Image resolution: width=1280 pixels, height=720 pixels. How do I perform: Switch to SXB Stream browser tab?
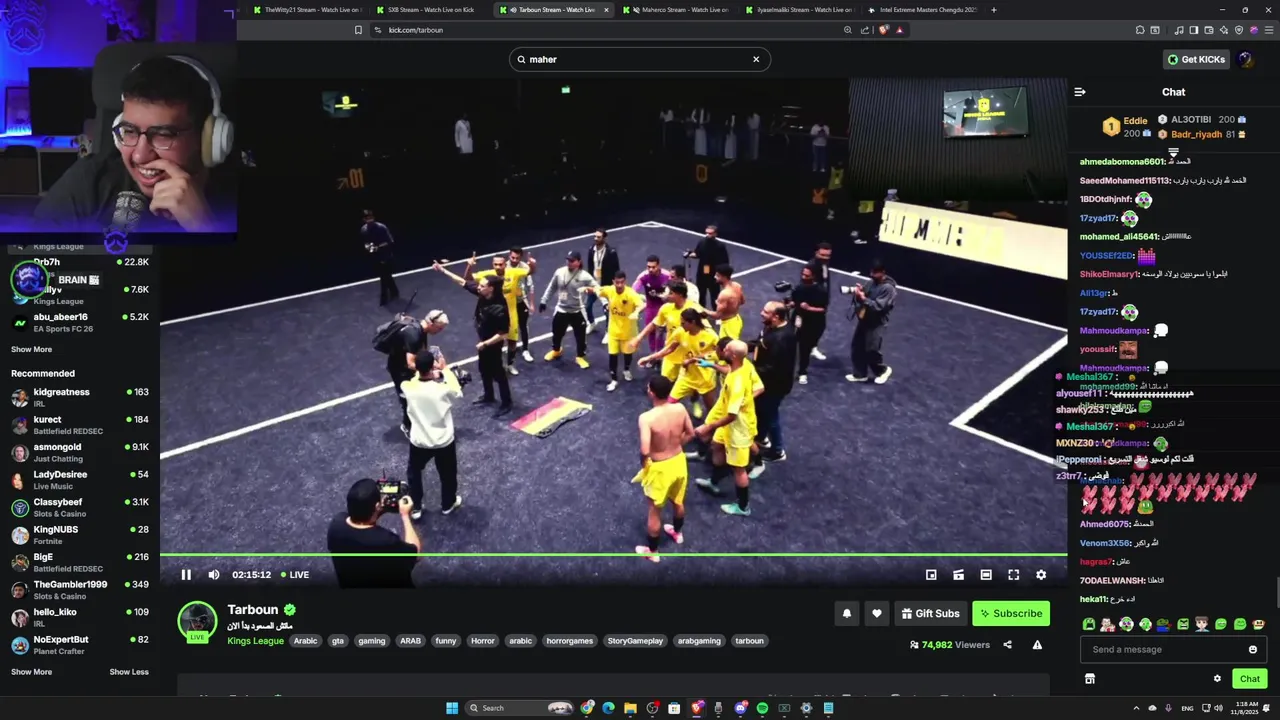430,10
